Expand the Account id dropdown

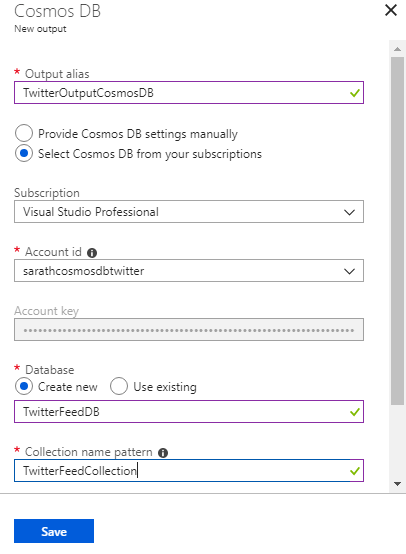pos(189,271)
